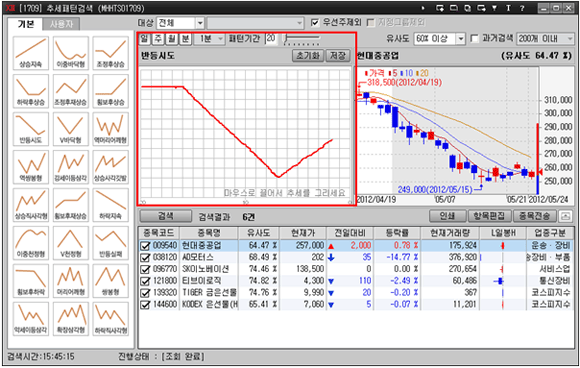This screenshot has width=580, height=368.
Task: Uncheck the 현대중공업 row checkbox
Action: click(x=145, y=246)
